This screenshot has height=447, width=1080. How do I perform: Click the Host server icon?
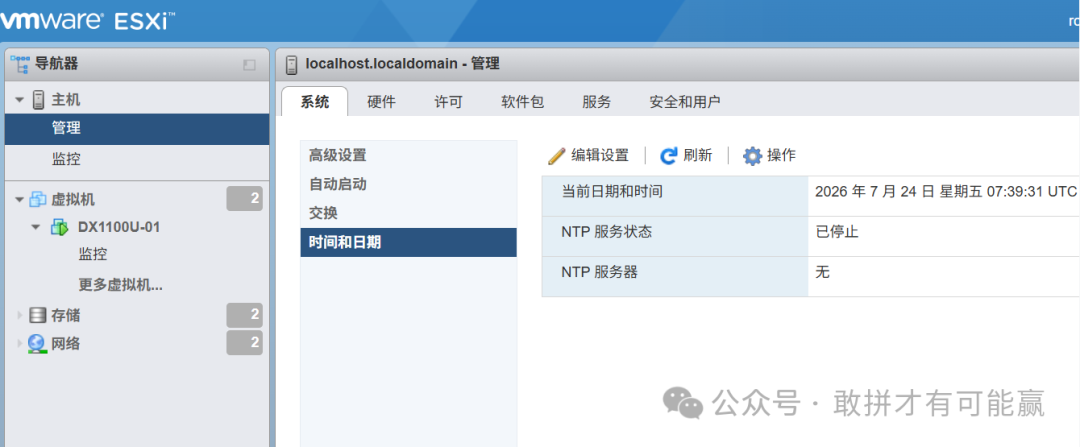(39, 100)
